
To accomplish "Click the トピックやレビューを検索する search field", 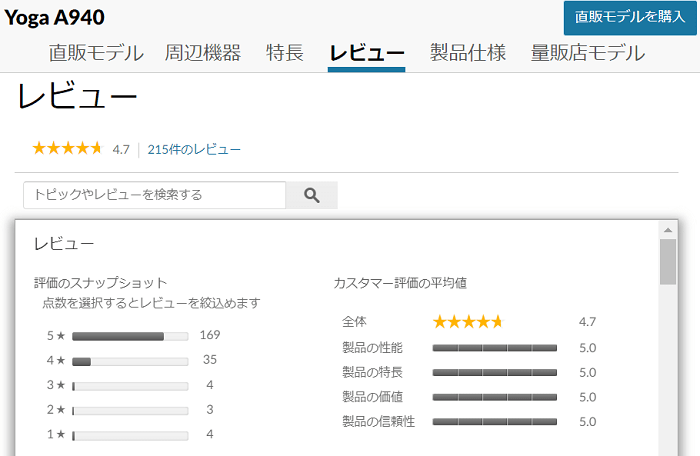I will [x=154, y=195].
